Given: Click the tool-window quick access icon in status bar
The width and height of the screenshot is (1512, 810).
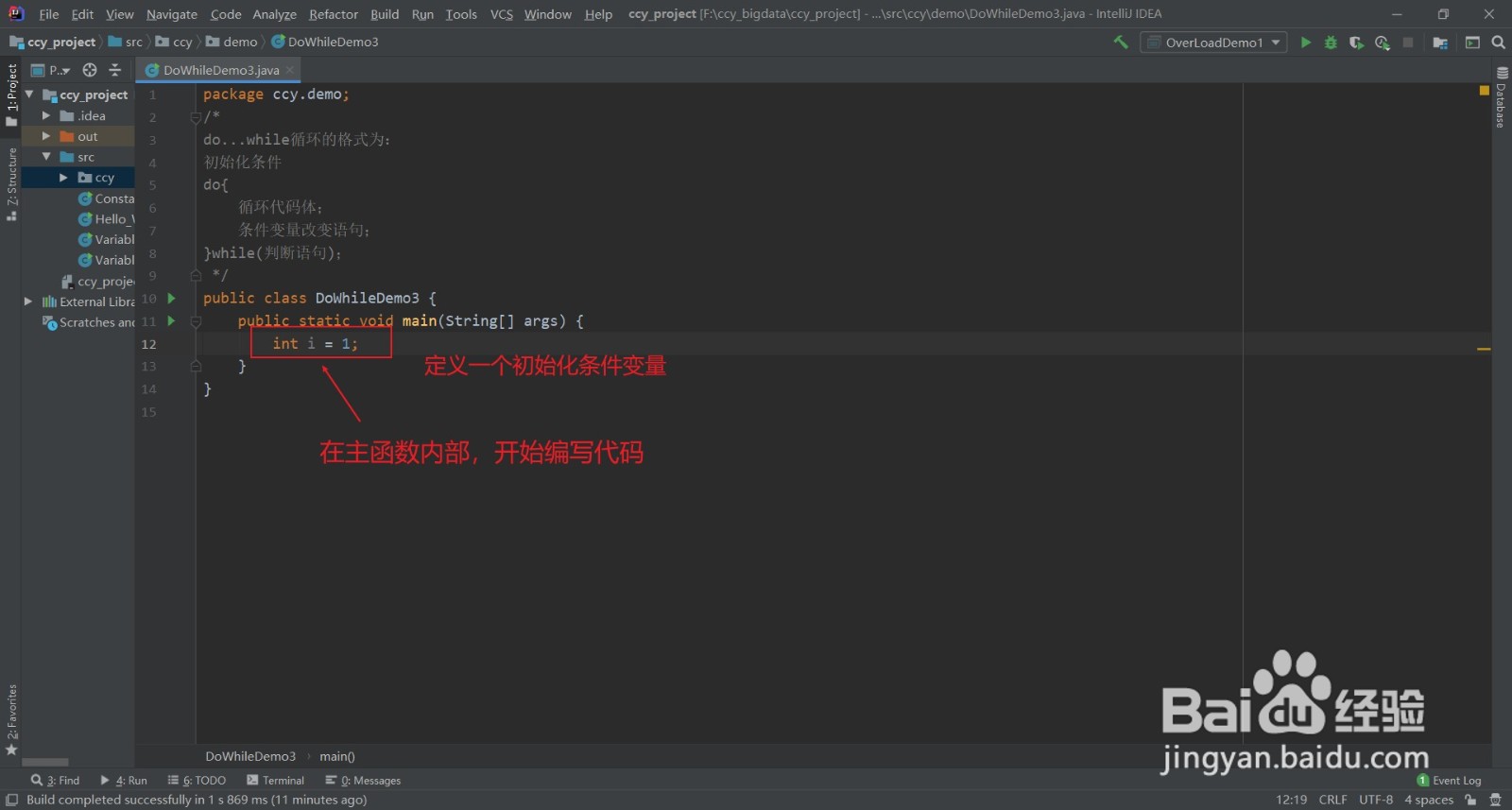Looking at the screenshot, I should tap(11, 800).
